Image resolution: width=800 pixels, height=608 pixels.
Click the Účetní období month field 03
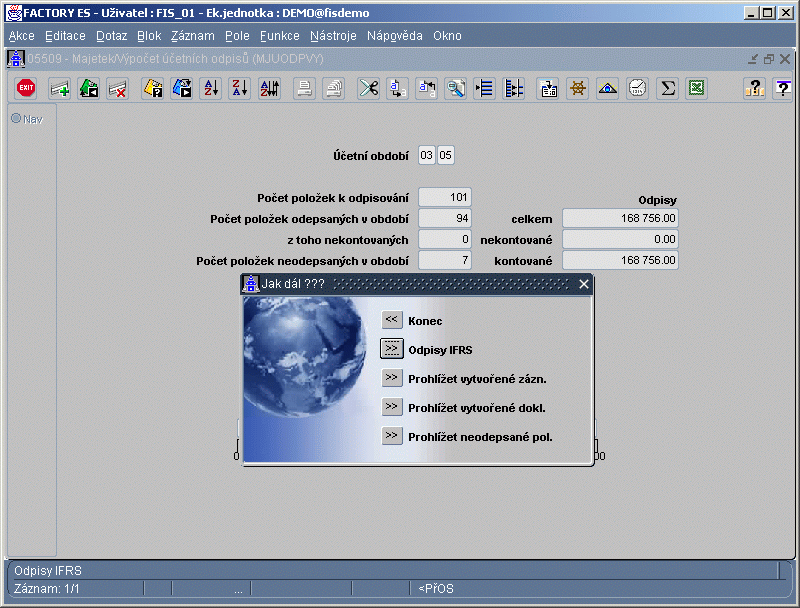pyautogui.click(x=427, y=155)
